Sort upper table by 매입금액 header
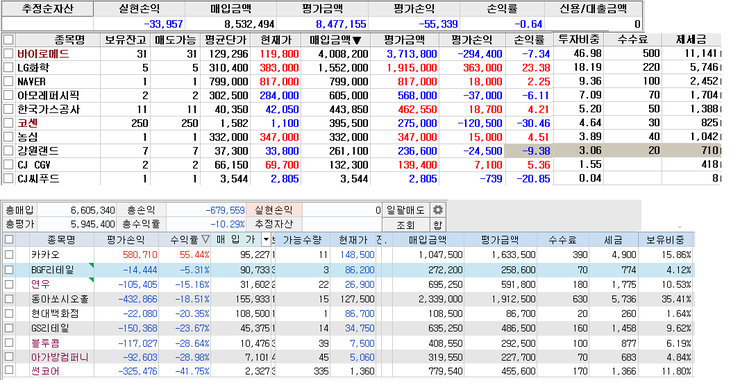The image size is (740, 387). (336, 40)
